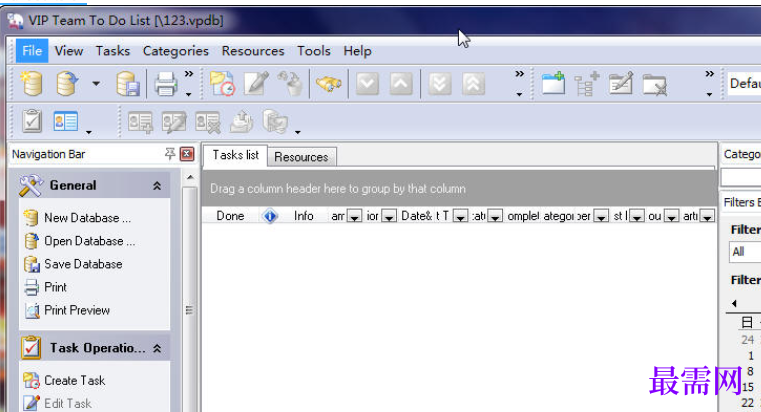Open the File menu
Image resolution: width=761 pixels, height=412 pixels.
pos(32,50)
